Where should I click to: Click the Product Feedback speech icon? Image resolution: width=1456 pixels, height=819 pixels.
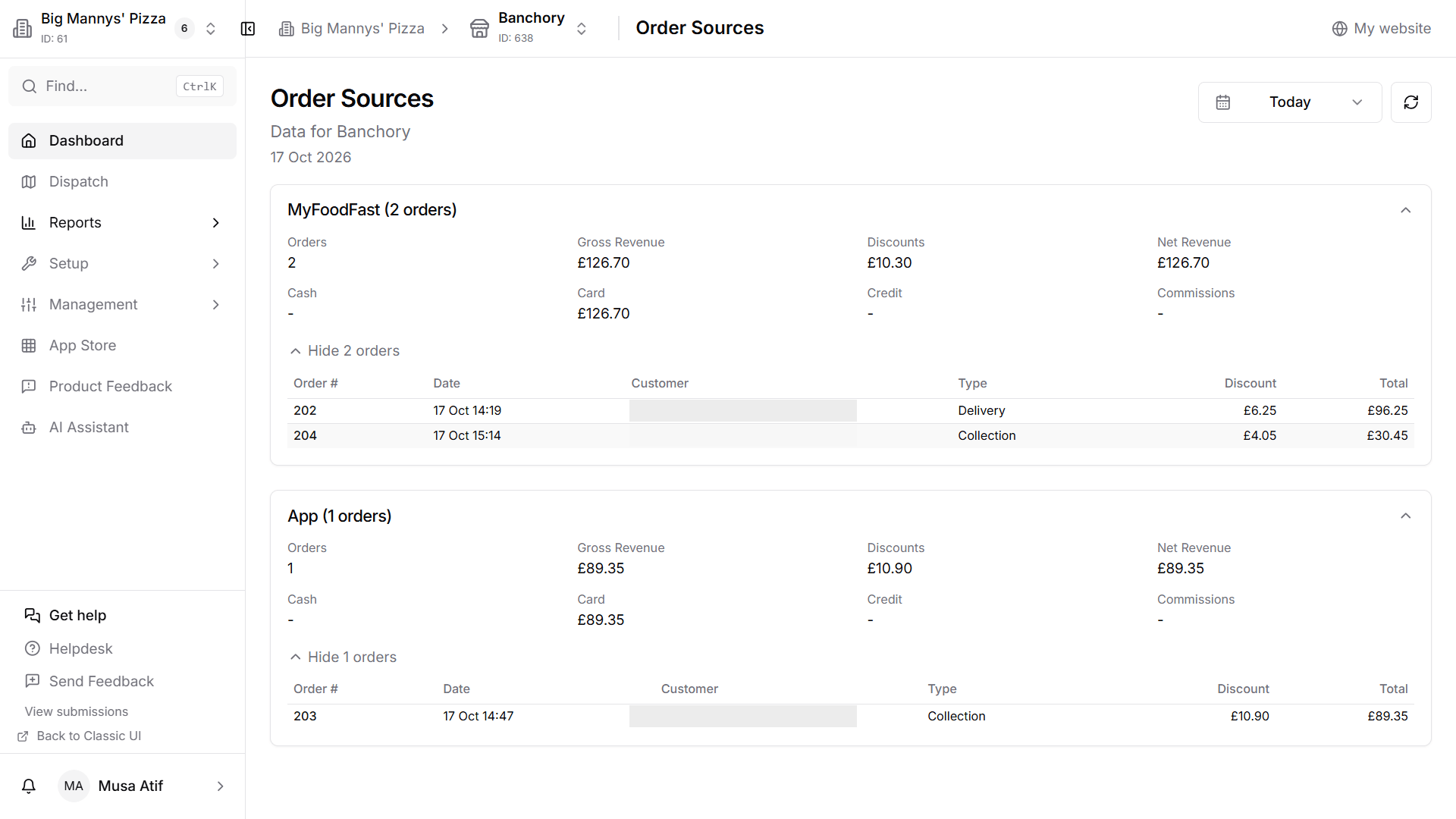(x=29, y=387)
